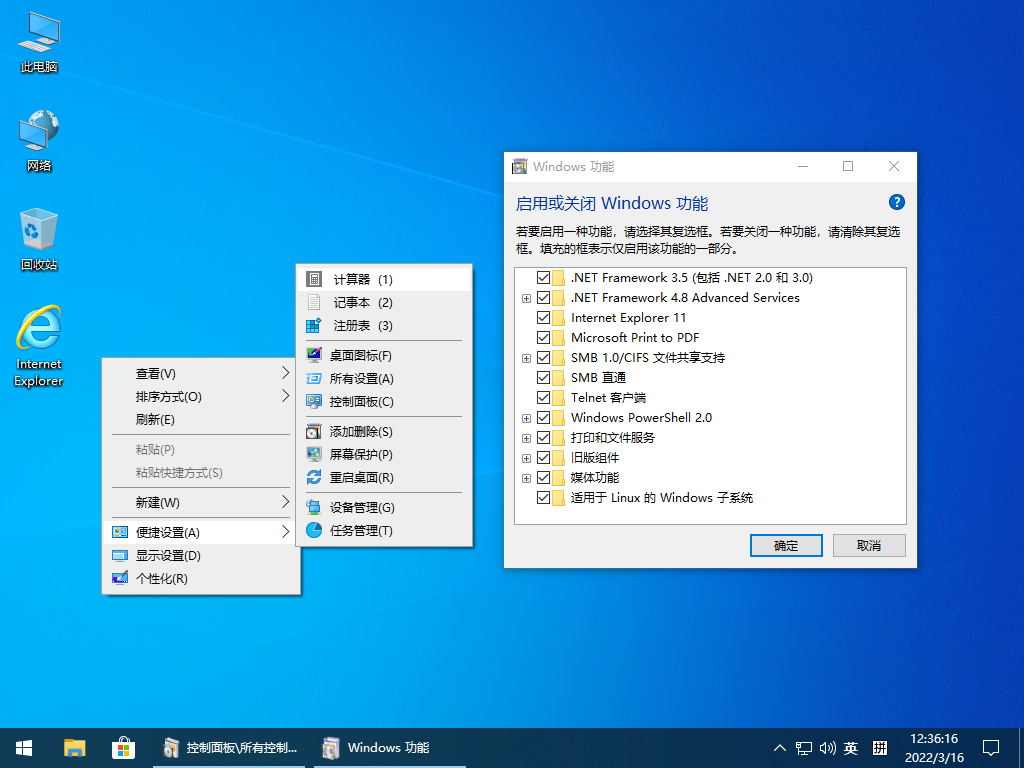This screenshot has width=1024, height=768.
Task: Open Microsoft Store from the taskbar
Action: click(x=123, y=748)
